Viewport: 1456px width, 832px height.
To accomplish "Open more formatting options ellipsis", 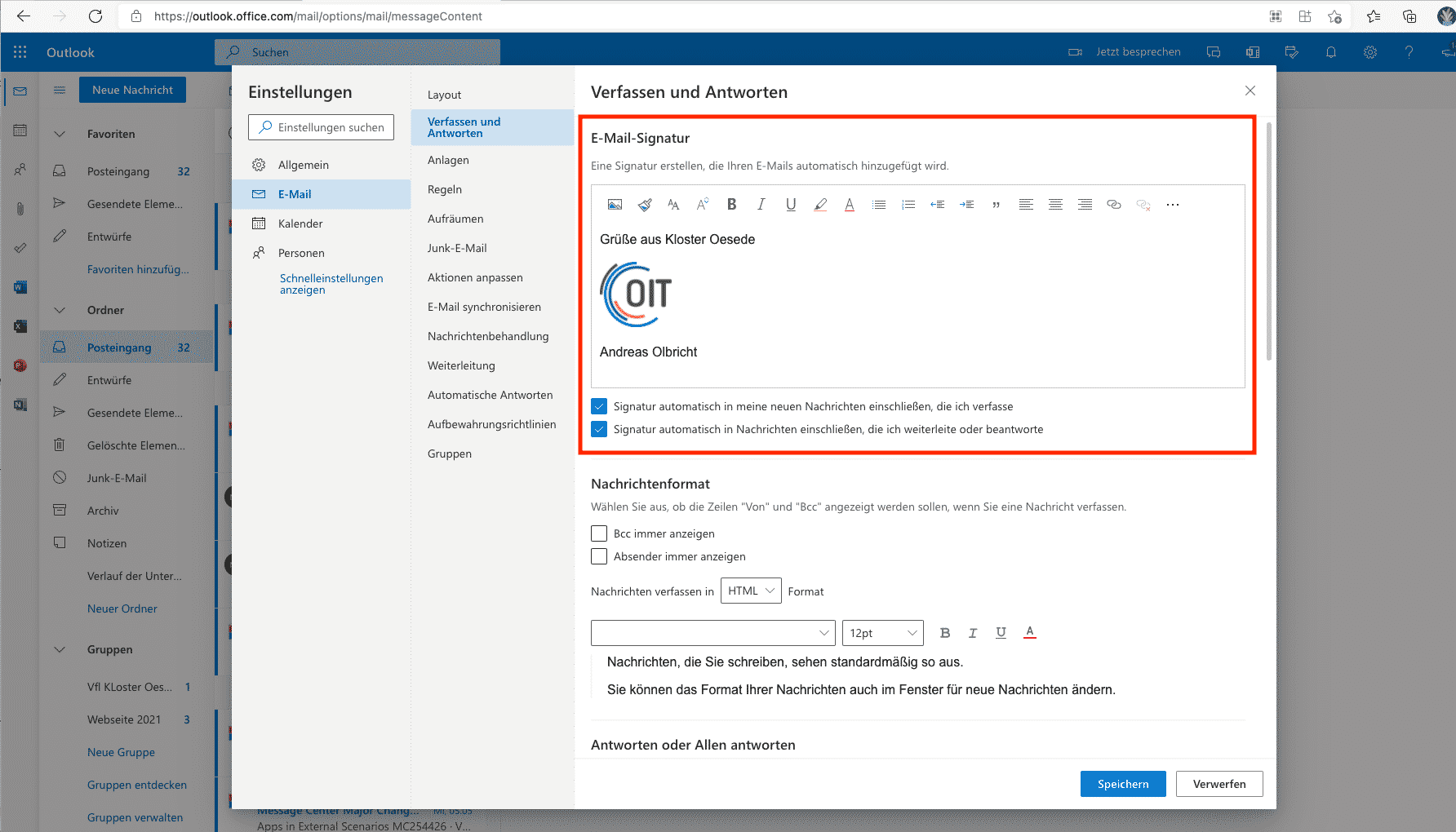I will click(1173, 205).
